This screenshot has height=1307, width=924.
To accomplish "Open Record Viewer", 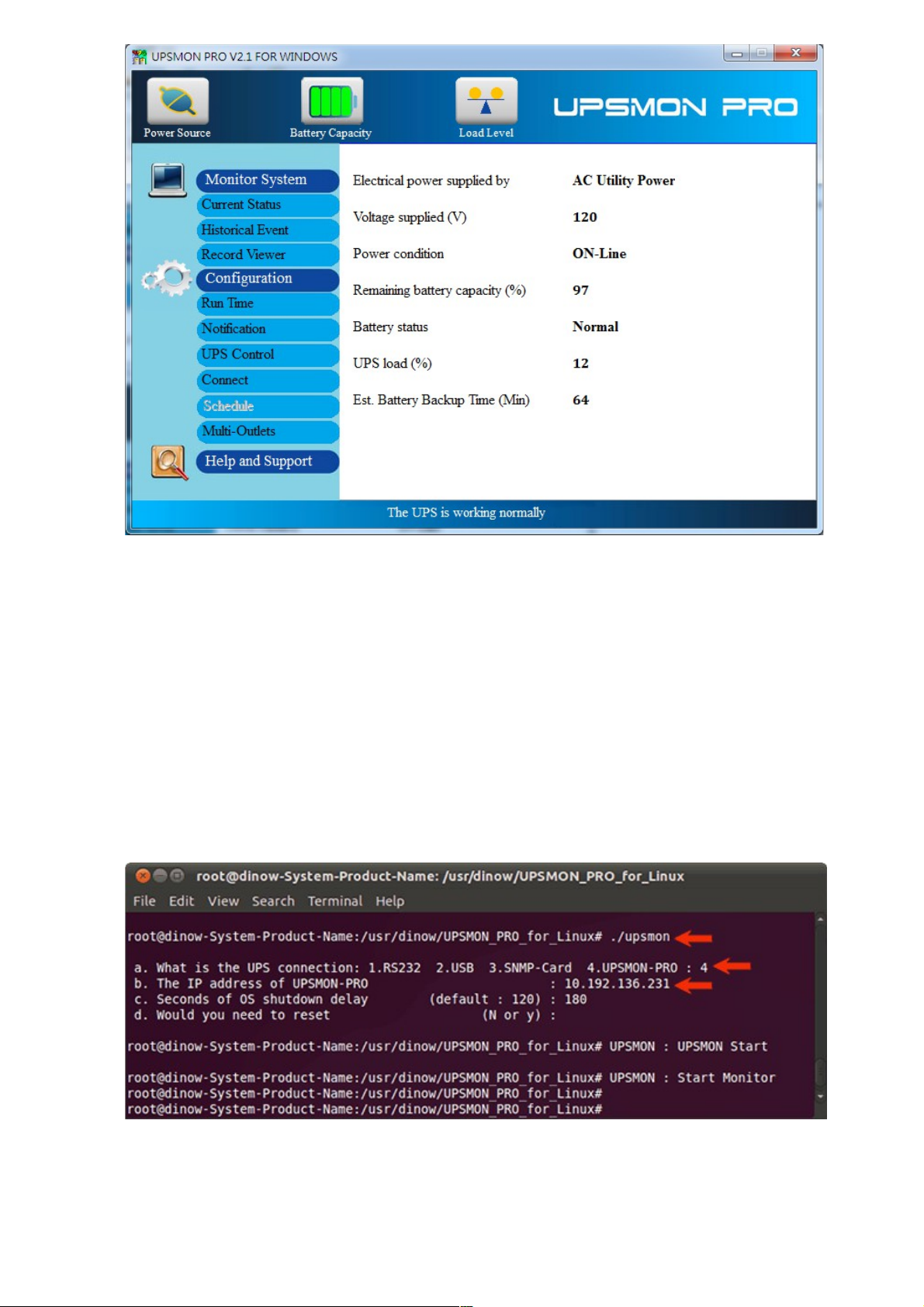I will click(268, 254).
